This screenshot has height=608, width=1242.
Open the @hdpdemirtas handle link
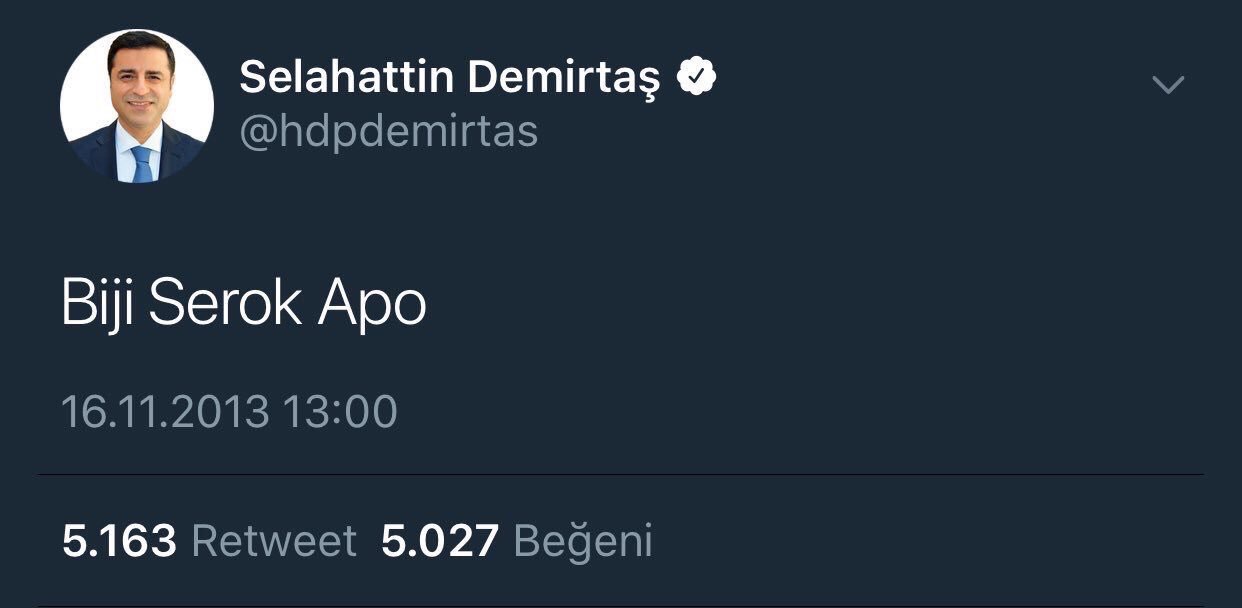[x=388, y=131]
